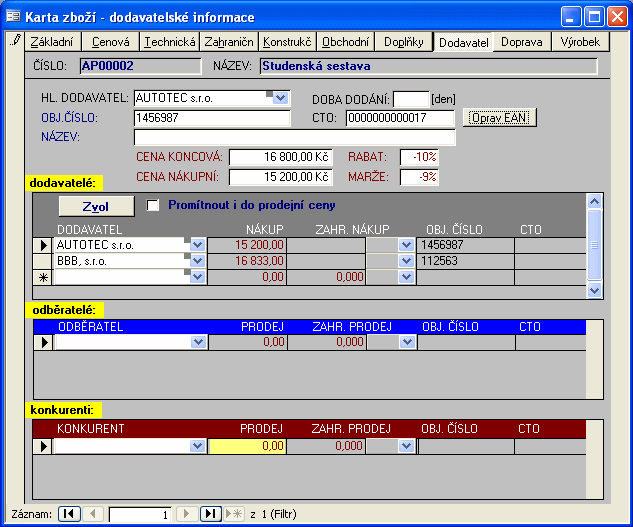Switch to Zahraničn tab
This screenshot has width=633, height=527.
[x=229, y=42]
